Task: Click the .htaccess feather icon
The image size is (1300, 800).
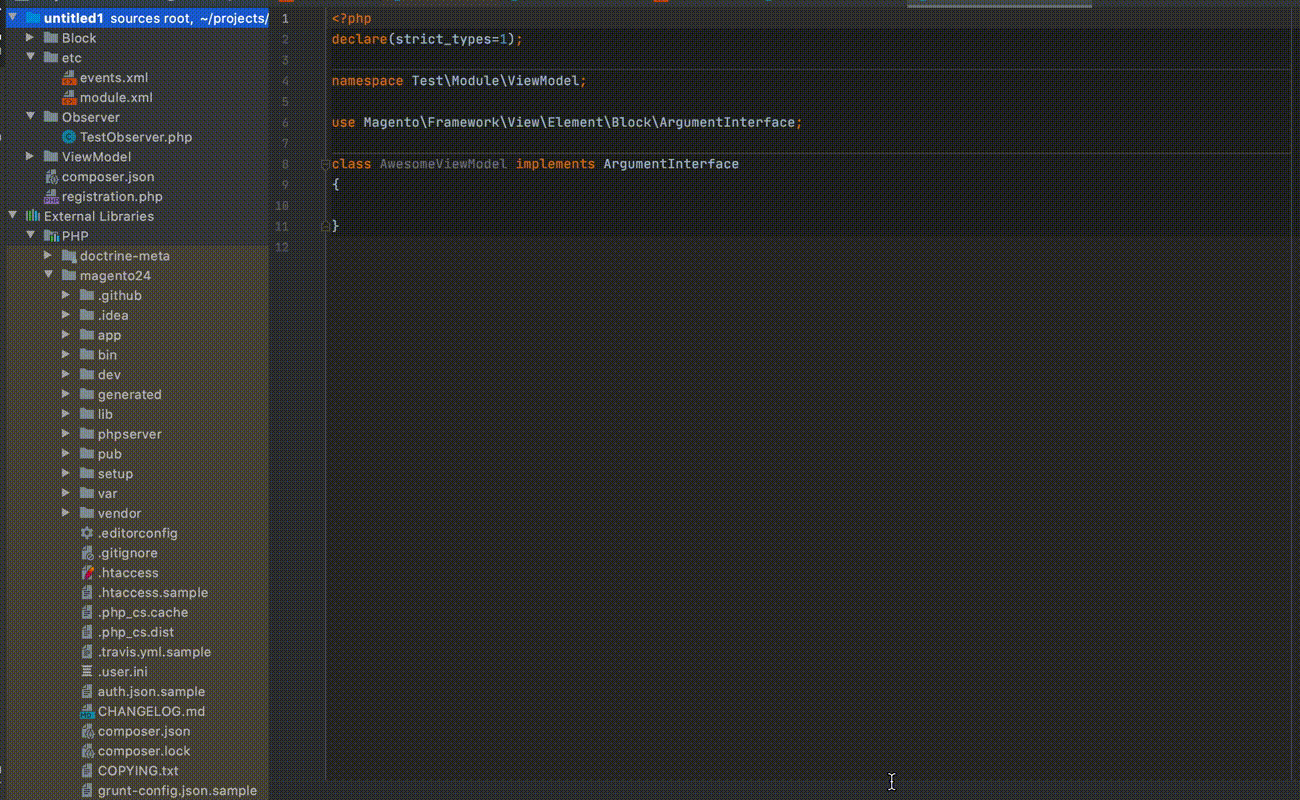Action: pyautogui.click(x=87, y=573)
